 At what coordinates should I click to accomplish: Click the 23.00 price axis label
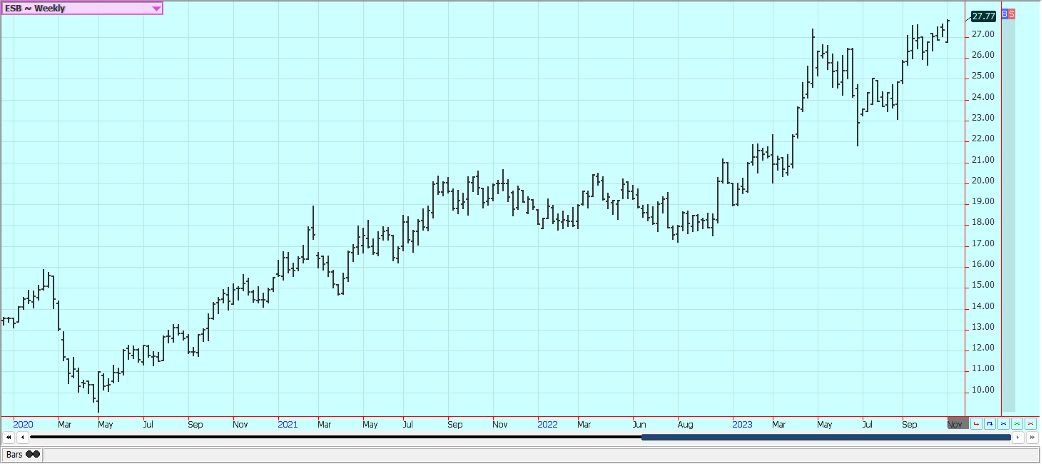tap(984, 118)
